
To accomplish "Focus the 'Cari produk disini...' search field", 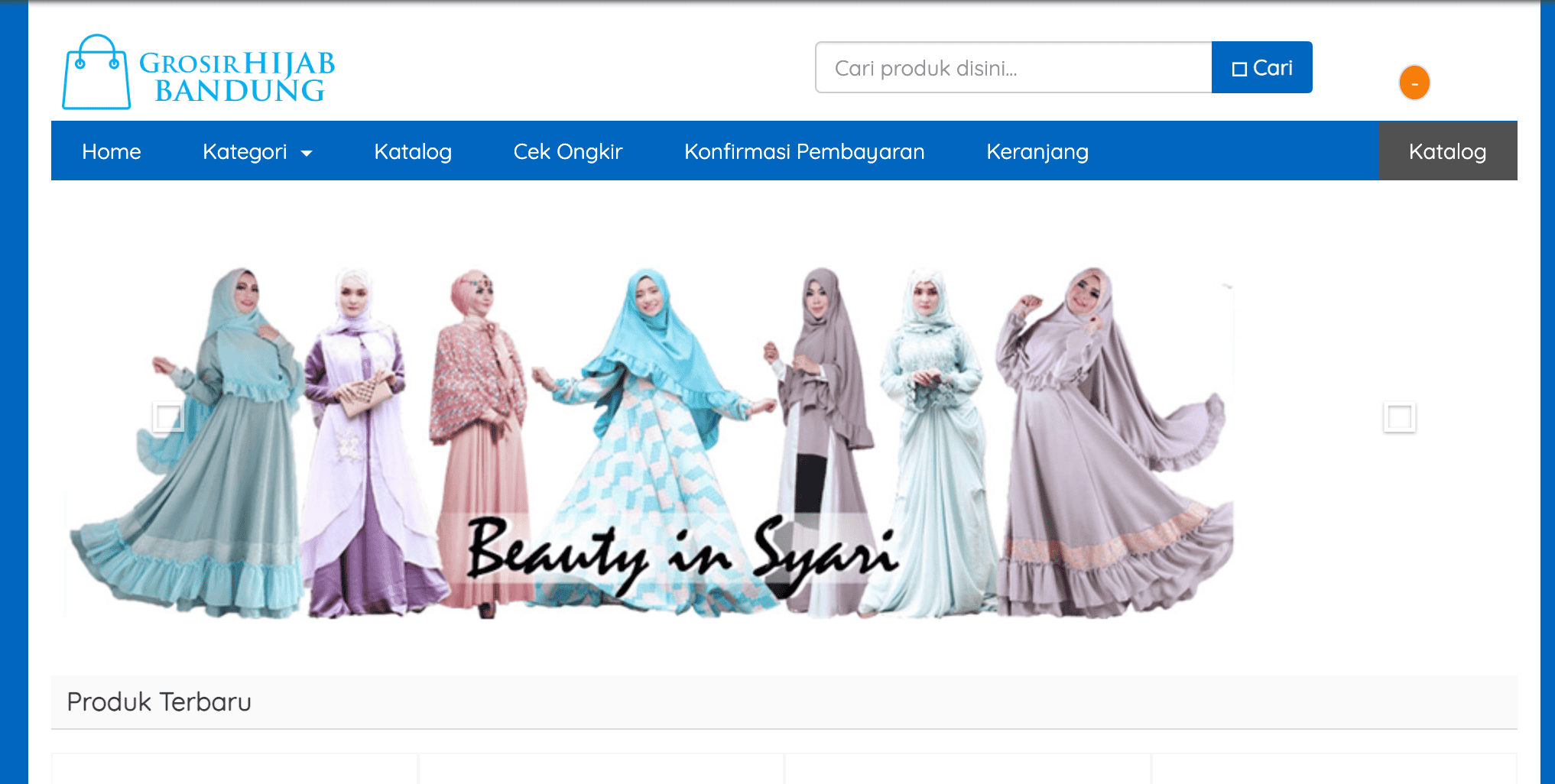I will (1014, 67).
